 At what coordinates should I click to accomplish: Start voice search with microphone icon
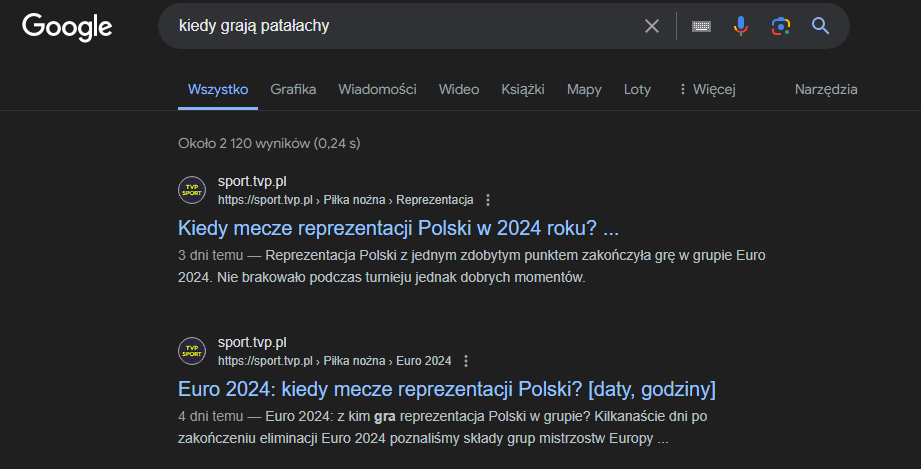741,26
